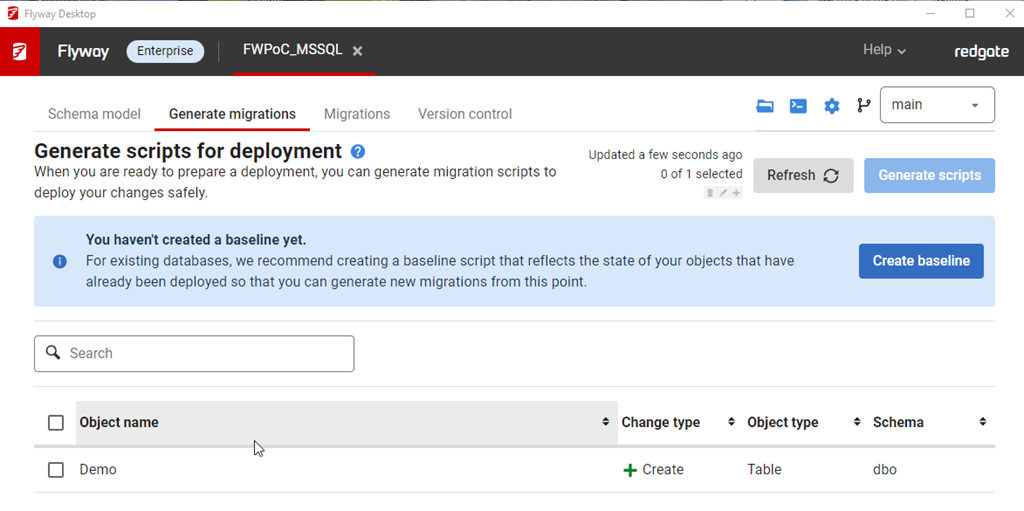Click the redgate logo

click(981, 51)
